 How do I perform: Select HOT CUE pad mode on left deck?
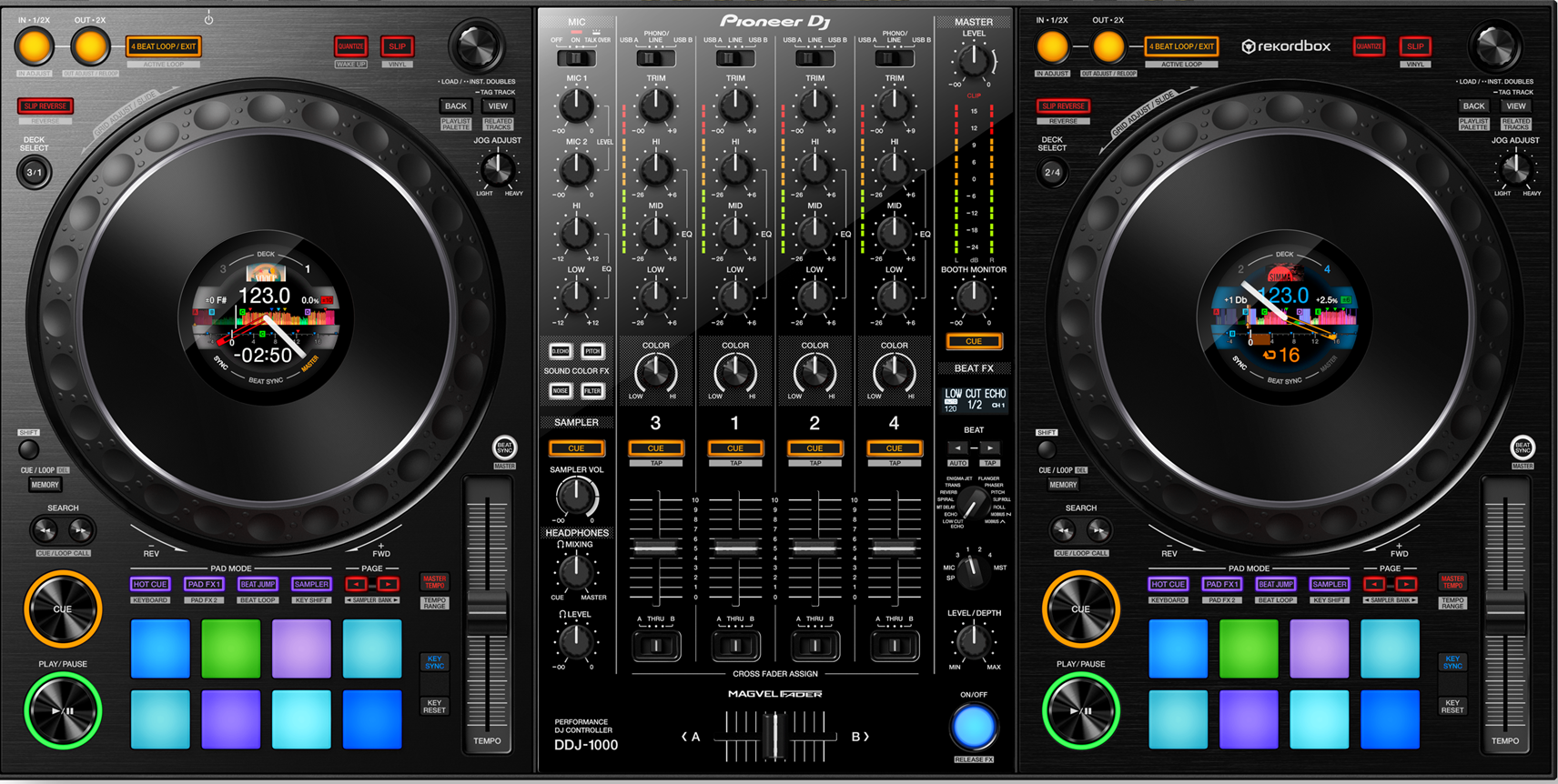tap(150, 584)
